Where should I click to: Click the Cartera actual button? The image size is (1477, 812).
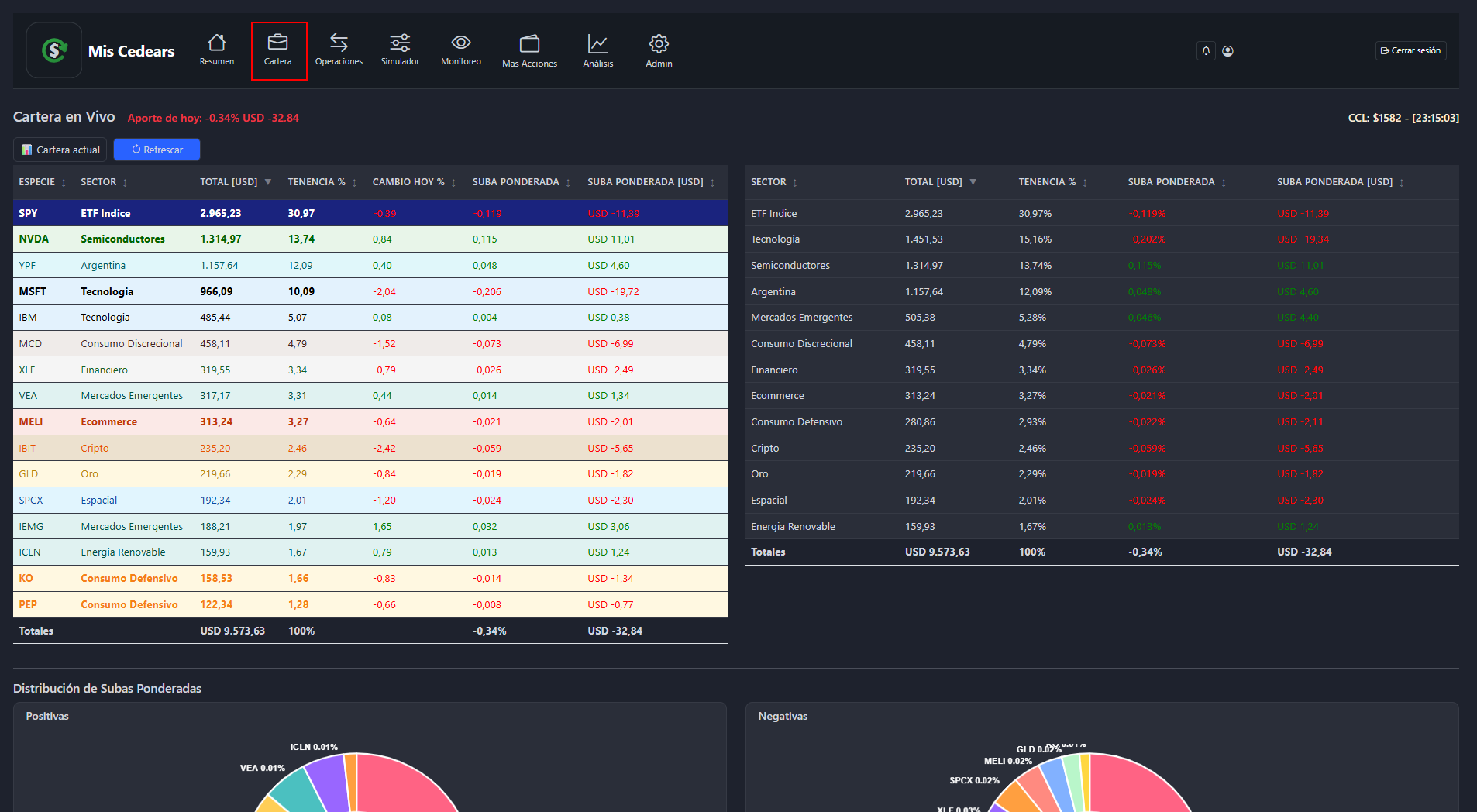[x=60, y=150]
